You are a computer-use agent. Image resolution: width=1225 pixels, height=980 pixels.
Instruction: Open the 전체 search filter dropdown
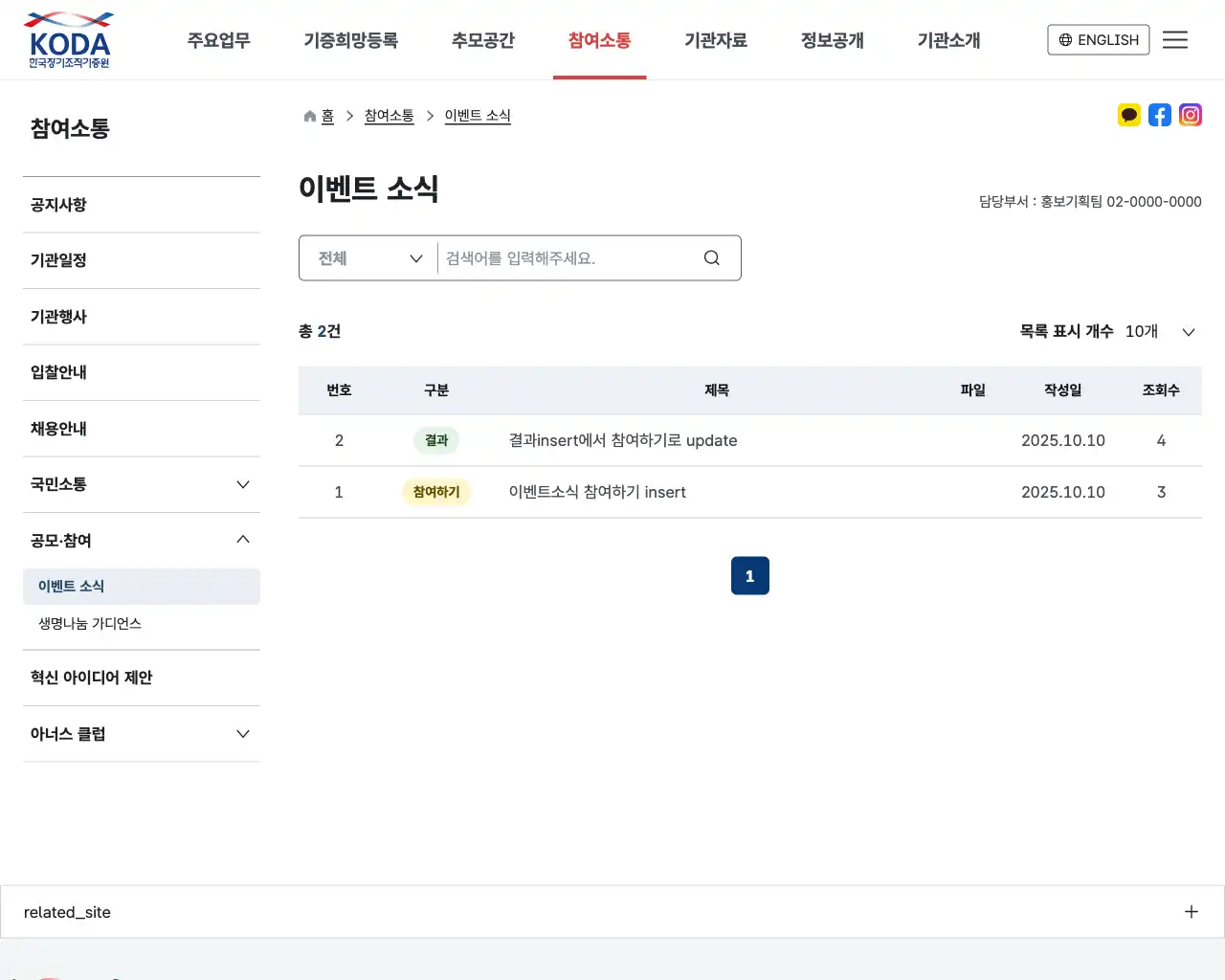pos(367,257)
